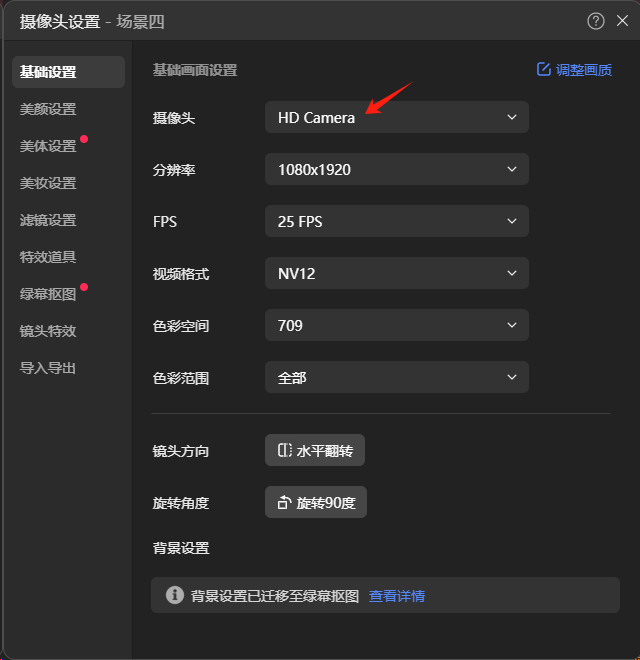Click the 摄像头 field label
Viewport: 640px width, 660px height.
(174, 118)
